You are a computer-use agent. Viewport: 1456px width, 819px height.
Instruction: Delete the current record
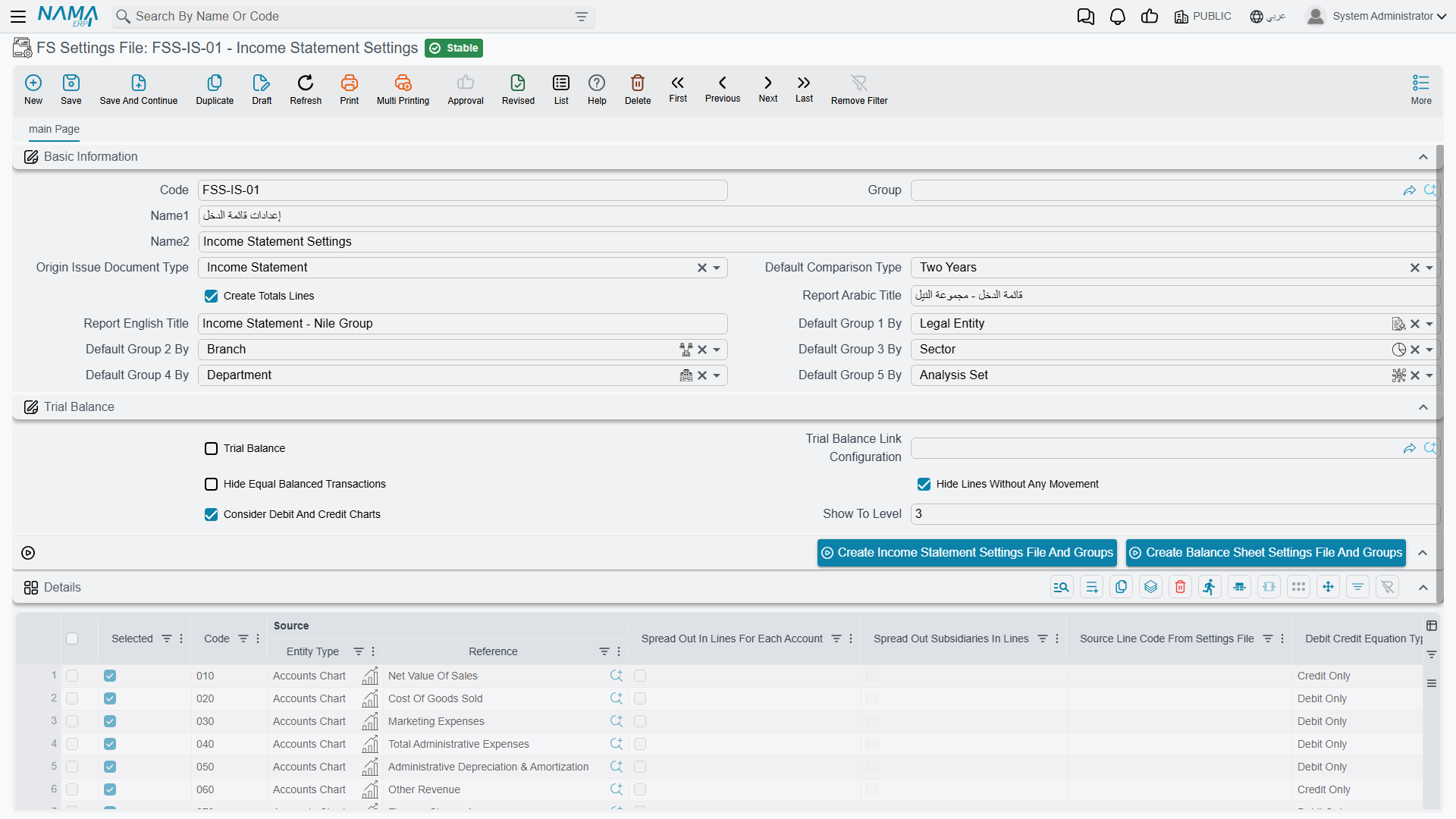(638, 83)
